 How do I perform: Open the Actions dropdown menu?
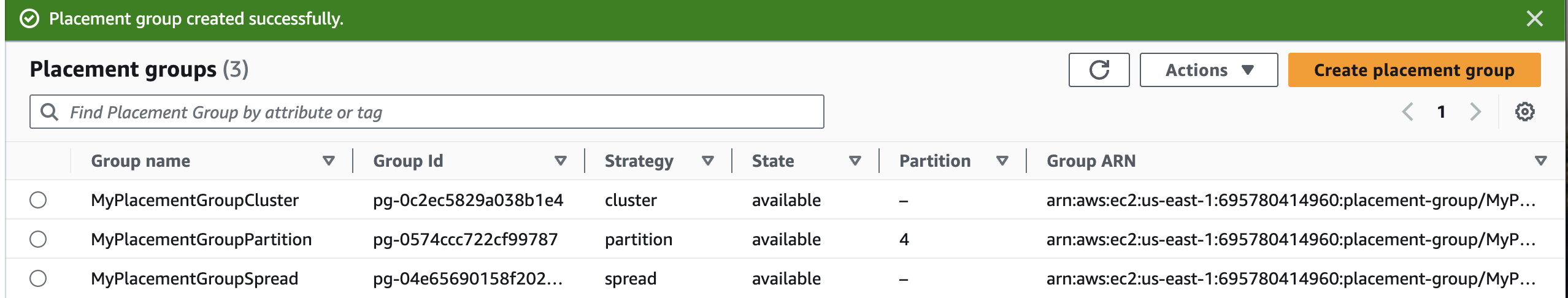tap(1209, 70)
